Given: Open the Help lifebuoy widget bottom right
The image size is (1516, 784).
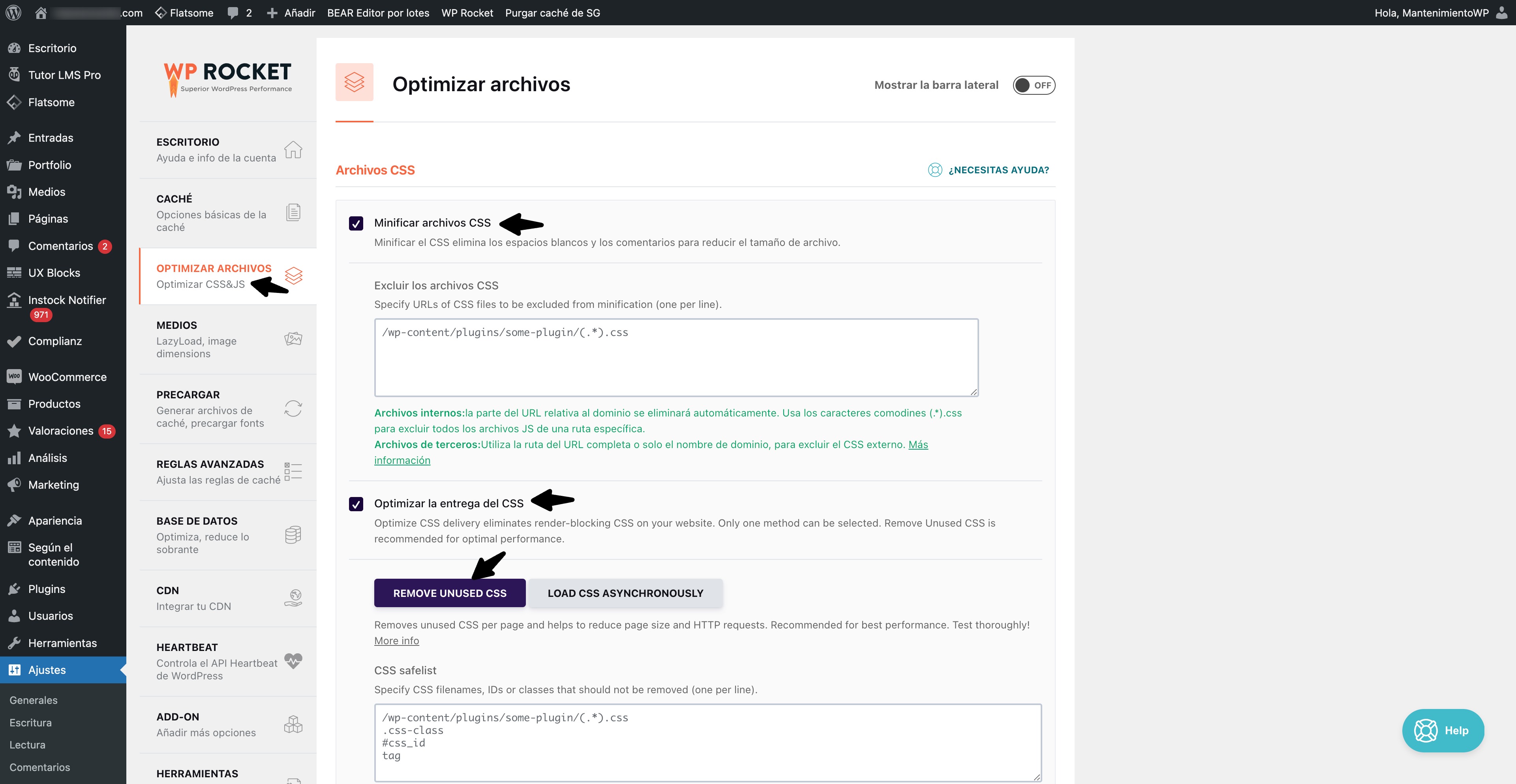Looking at the screenshot, I should point(1443,730).
